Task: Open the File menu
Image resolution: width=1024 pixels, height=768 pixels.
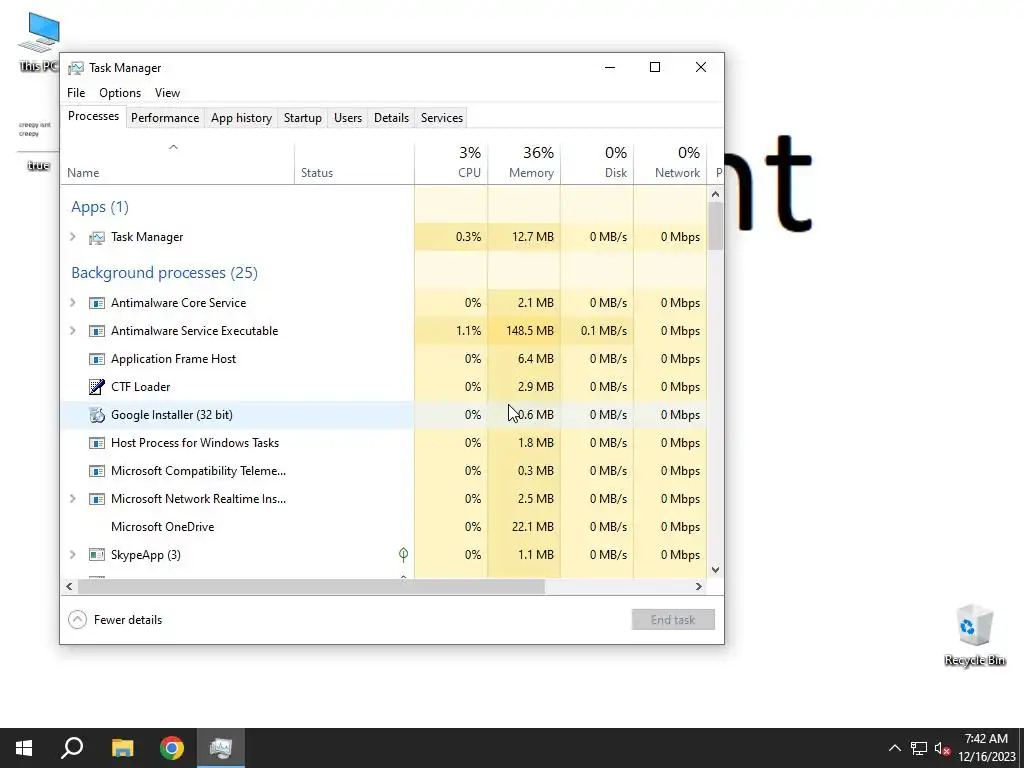Action: (x=76, y=93)
